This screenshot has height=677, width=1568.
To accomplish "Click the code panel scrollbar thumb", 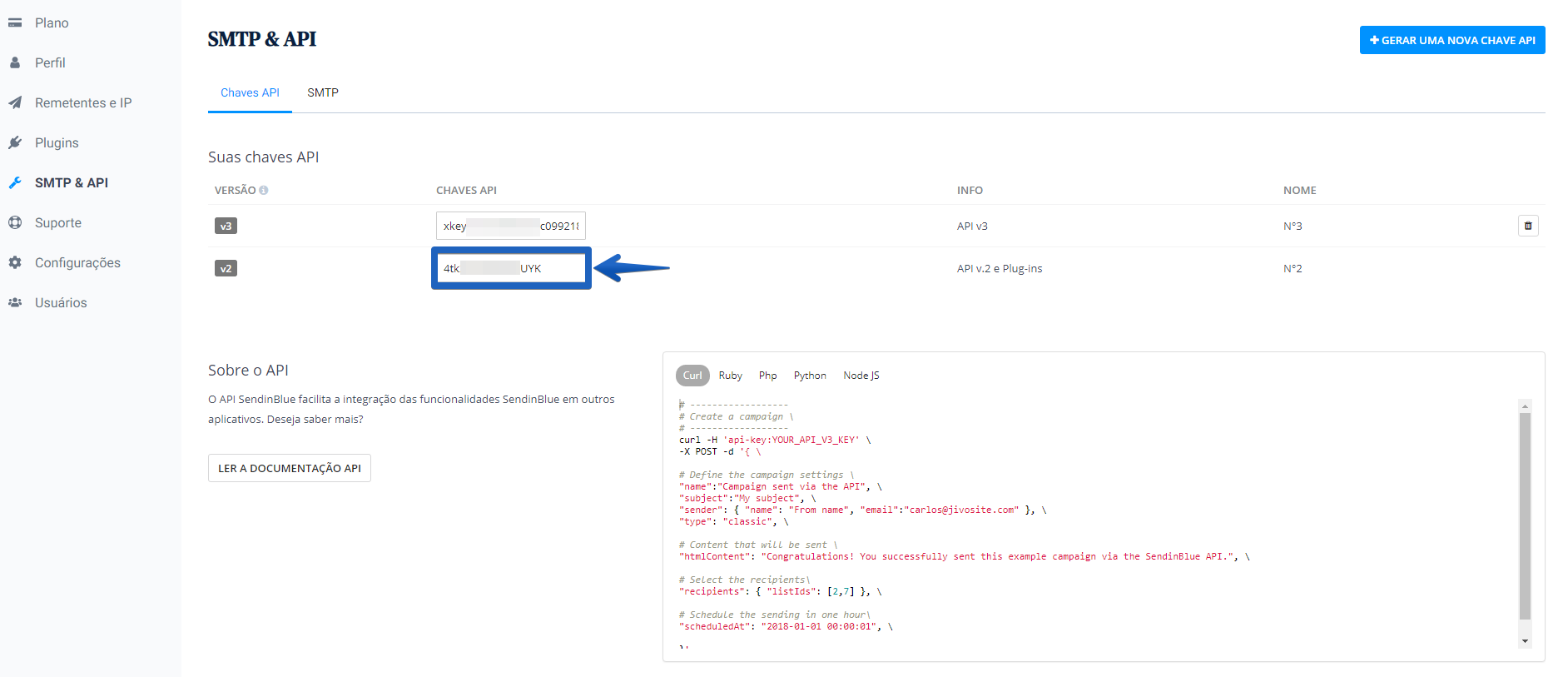I will [1525, 516].
